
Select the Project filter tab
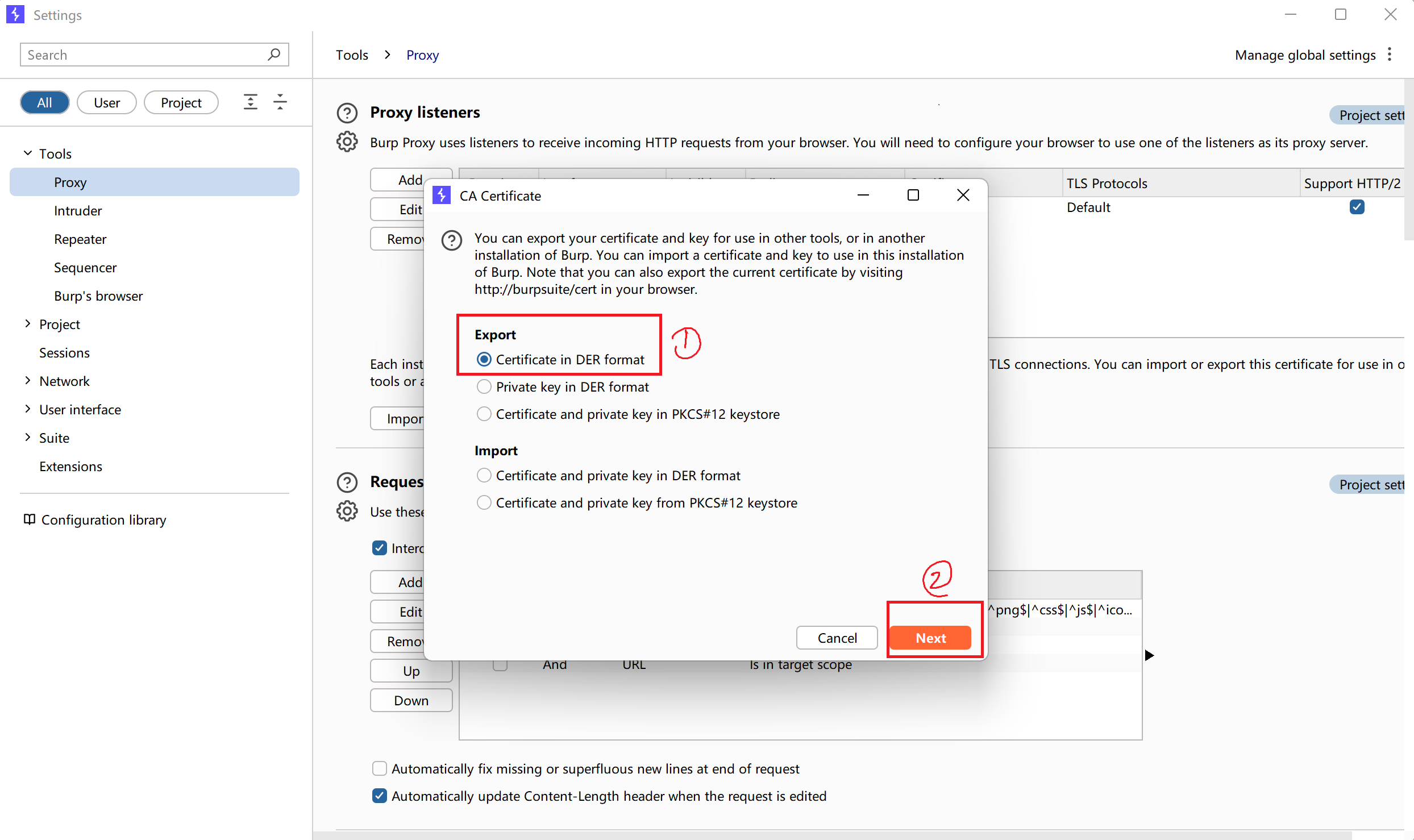[x=181, y=103]
